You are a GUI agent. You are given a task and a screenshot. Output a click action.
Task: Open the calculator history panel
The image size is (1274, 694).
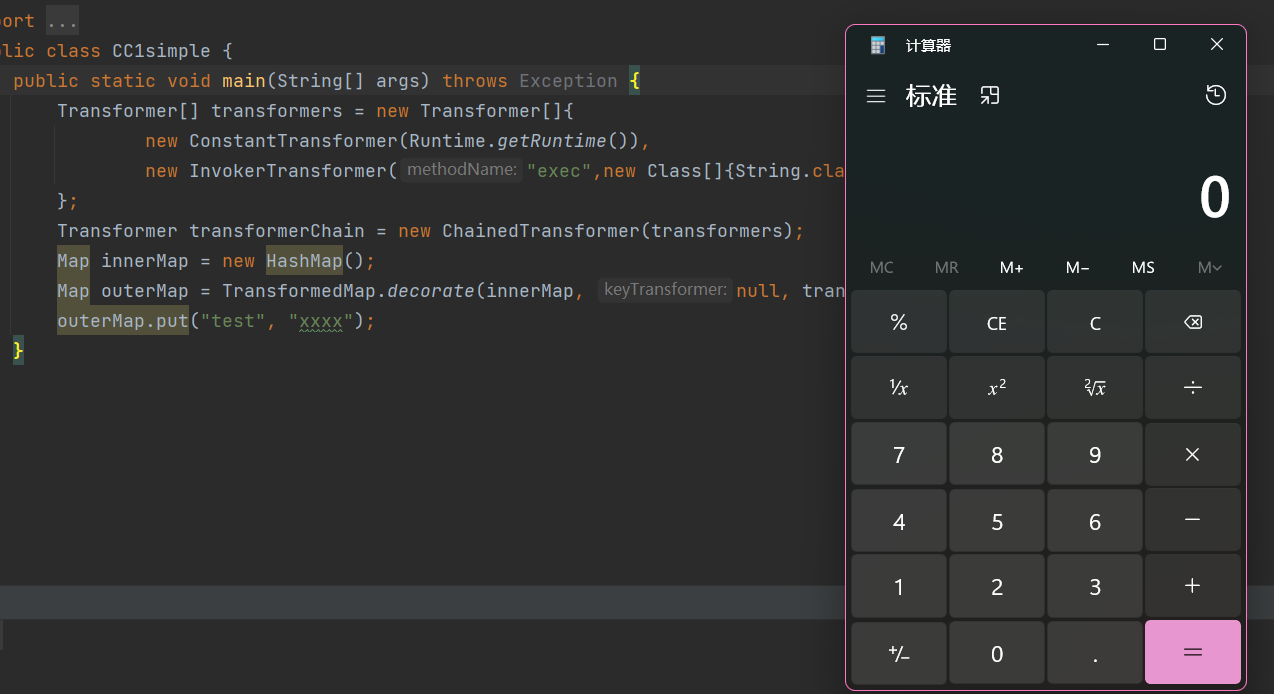click(x=1215, y=96)
